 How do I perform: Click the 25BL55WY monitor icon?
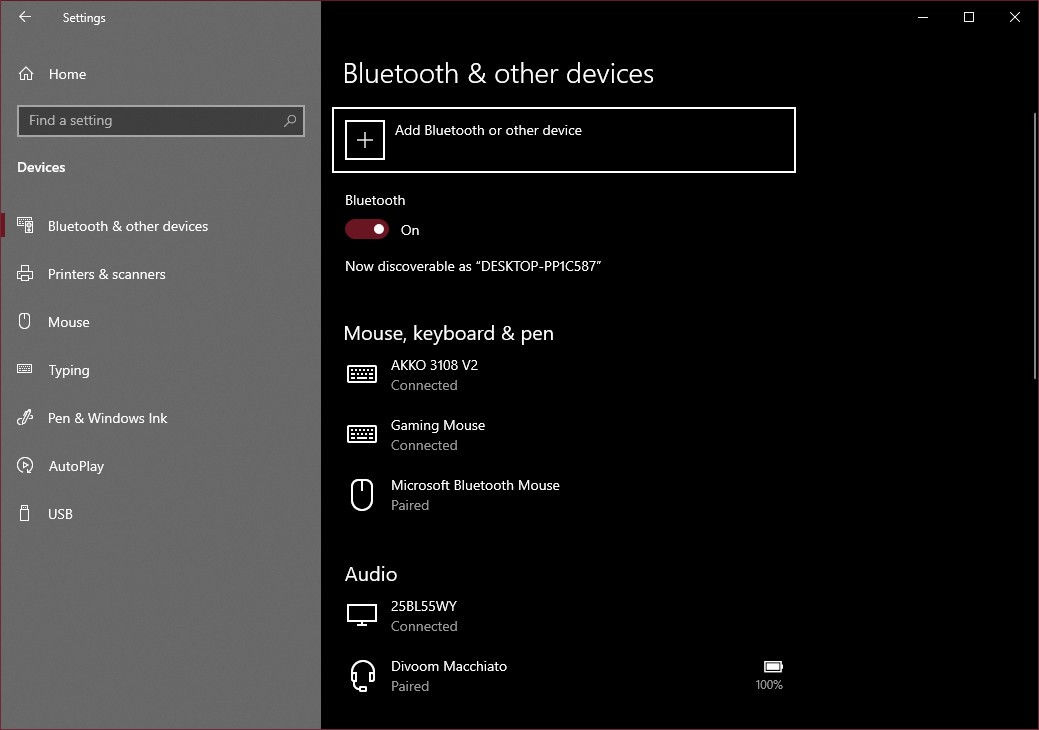click(362, 615)
